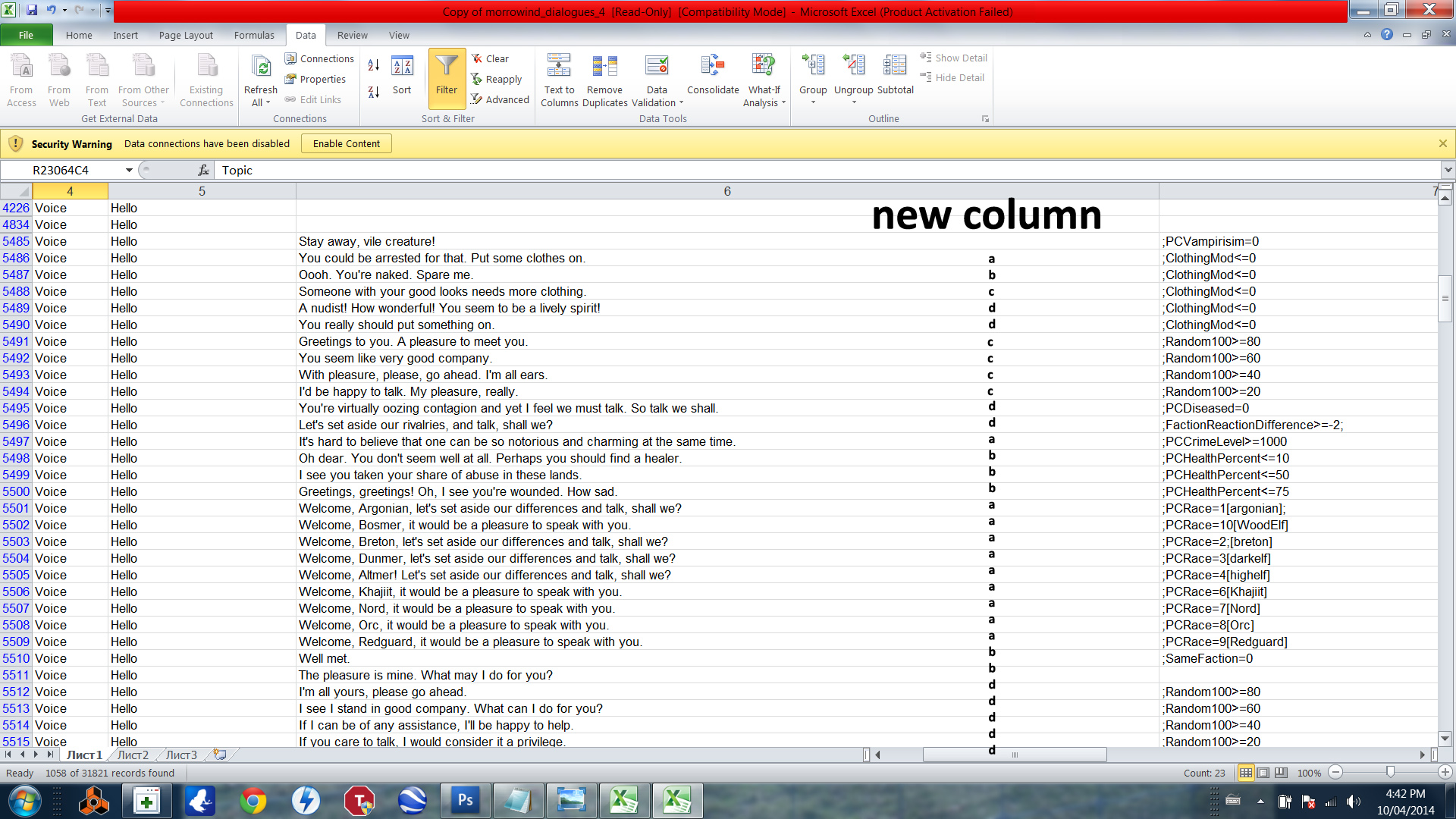Open the Name Box dropdown
The image size is (1456, 819).
pos(129,171)
